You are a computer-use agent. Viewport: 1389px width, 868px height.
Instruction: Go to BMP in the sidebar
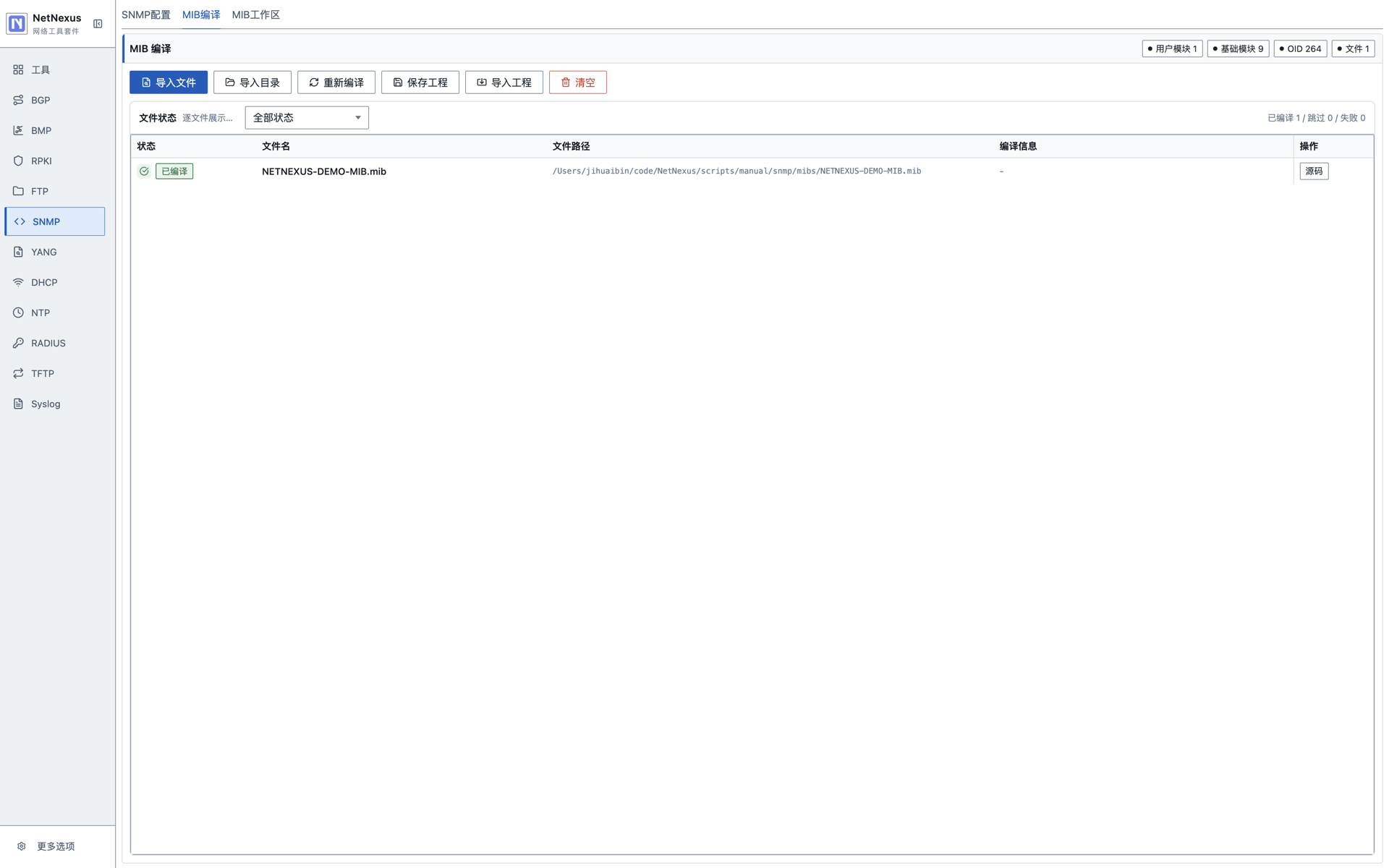tap(55, 130)
